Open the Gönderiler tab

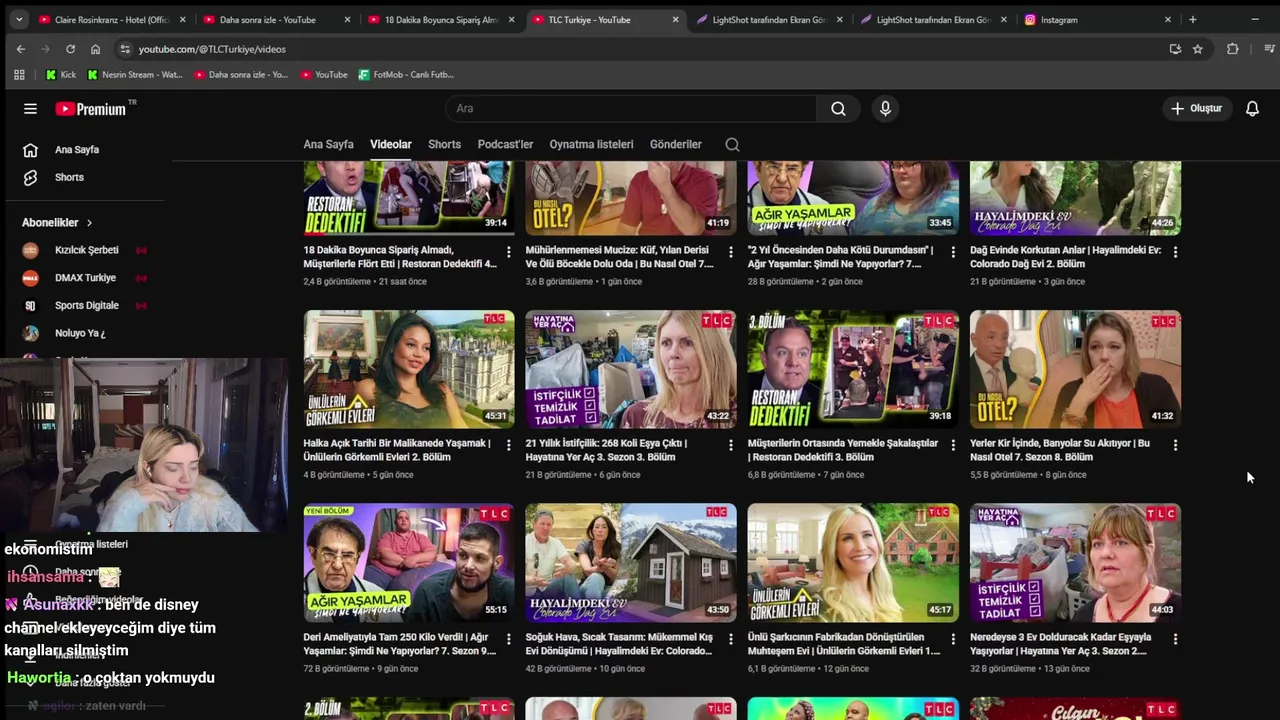(x=675, y=144)
